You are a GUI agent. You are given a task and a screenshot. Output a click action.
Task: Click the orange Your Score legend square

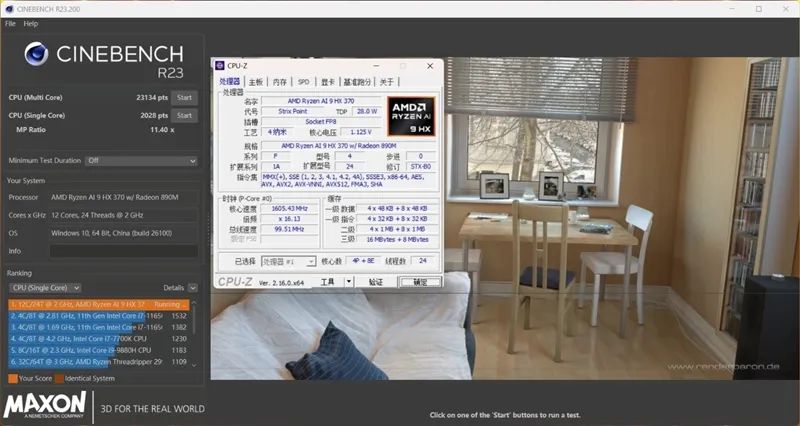(12, 378)
